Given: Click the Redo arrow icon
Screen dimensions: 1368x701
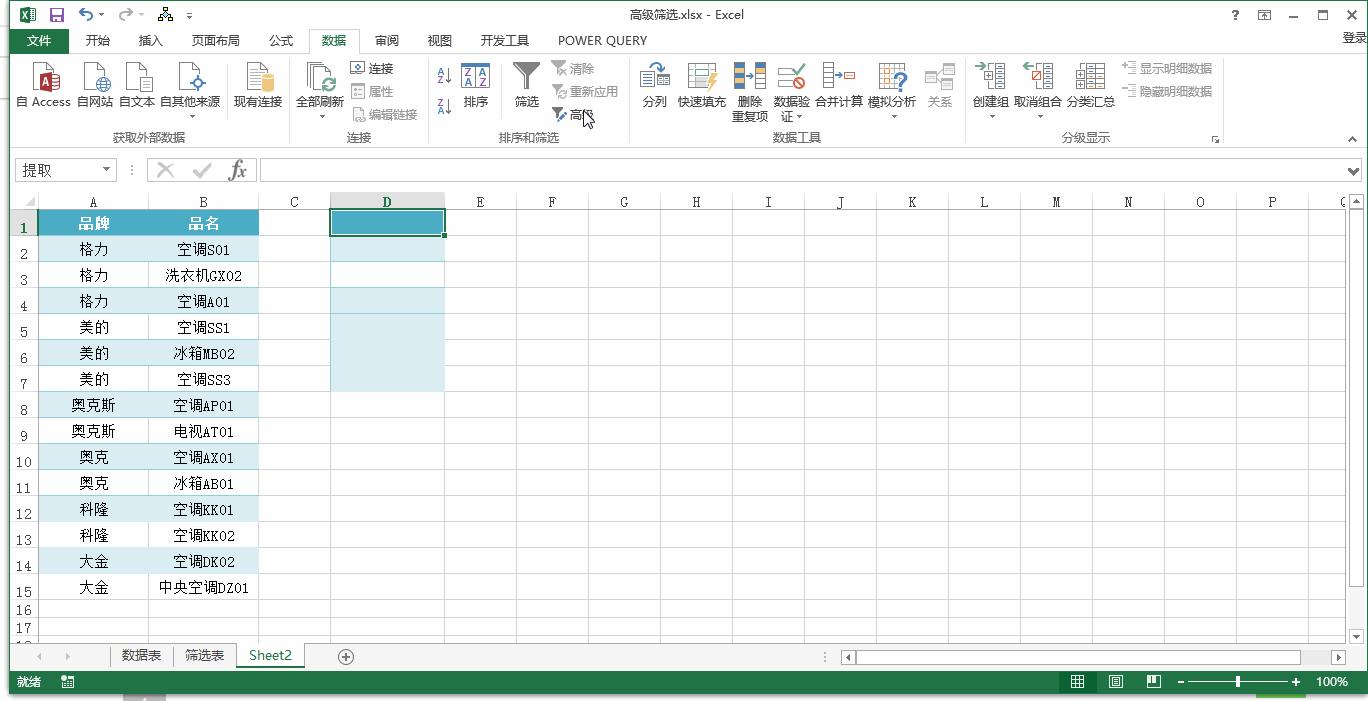Looking at the screenshot, I should click(125, 15).
